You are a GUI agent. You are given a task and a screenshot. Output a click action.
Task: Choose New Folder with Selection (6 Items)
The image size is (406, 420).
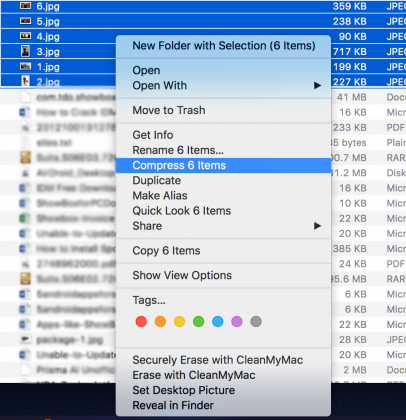[x=223, y=46]
